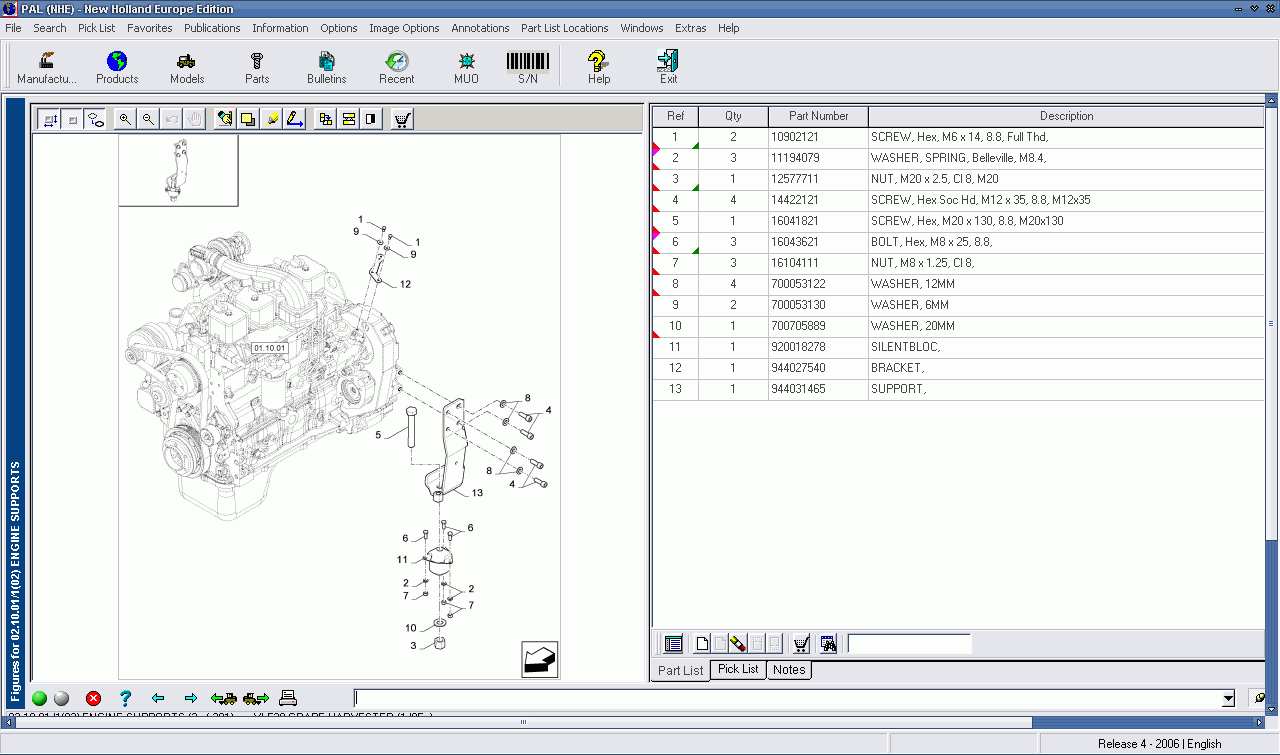Select the Models toolbar icon
The height and width of the screenshot is (755, 1280).
point(186,66)
